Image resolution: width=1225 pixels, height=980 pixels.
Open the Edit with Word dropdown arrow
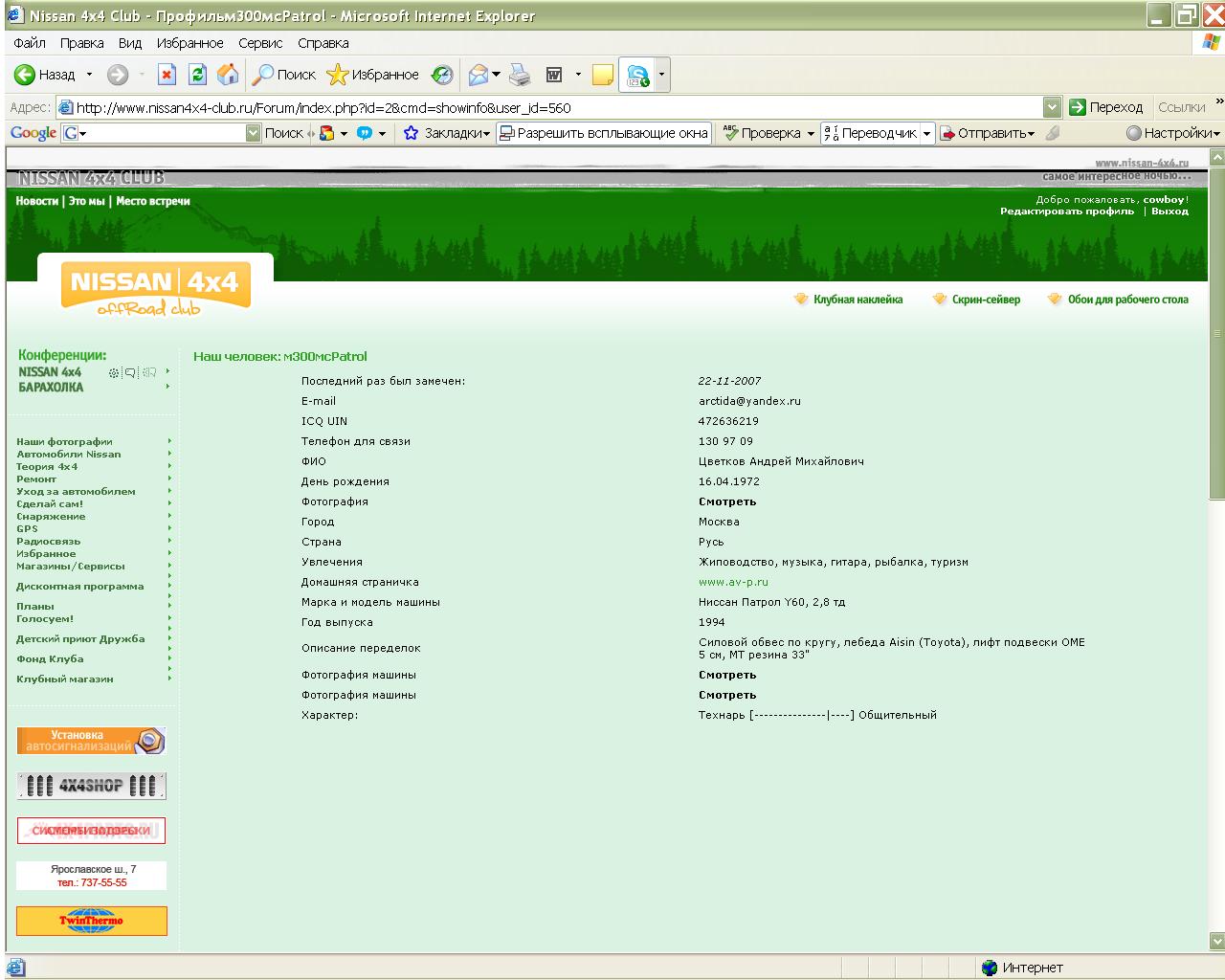tap(577, 75)
